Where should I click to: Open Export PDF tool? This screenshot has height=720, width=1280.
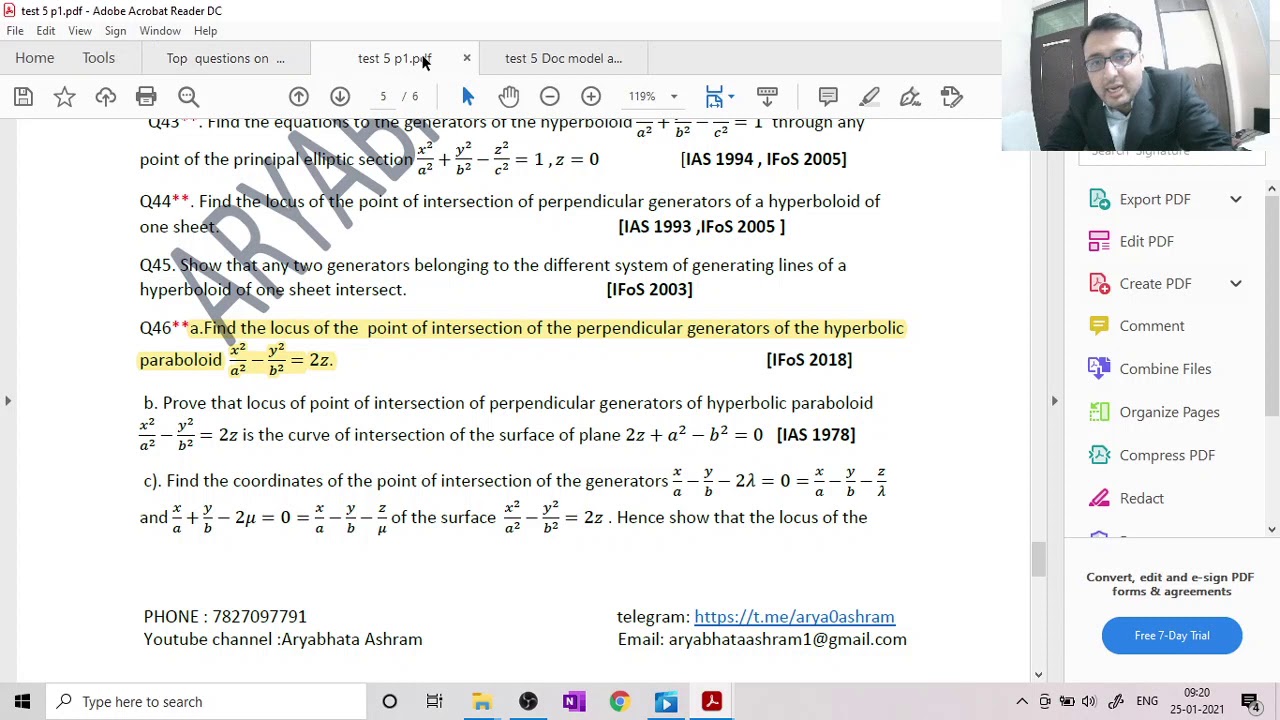1153,199
